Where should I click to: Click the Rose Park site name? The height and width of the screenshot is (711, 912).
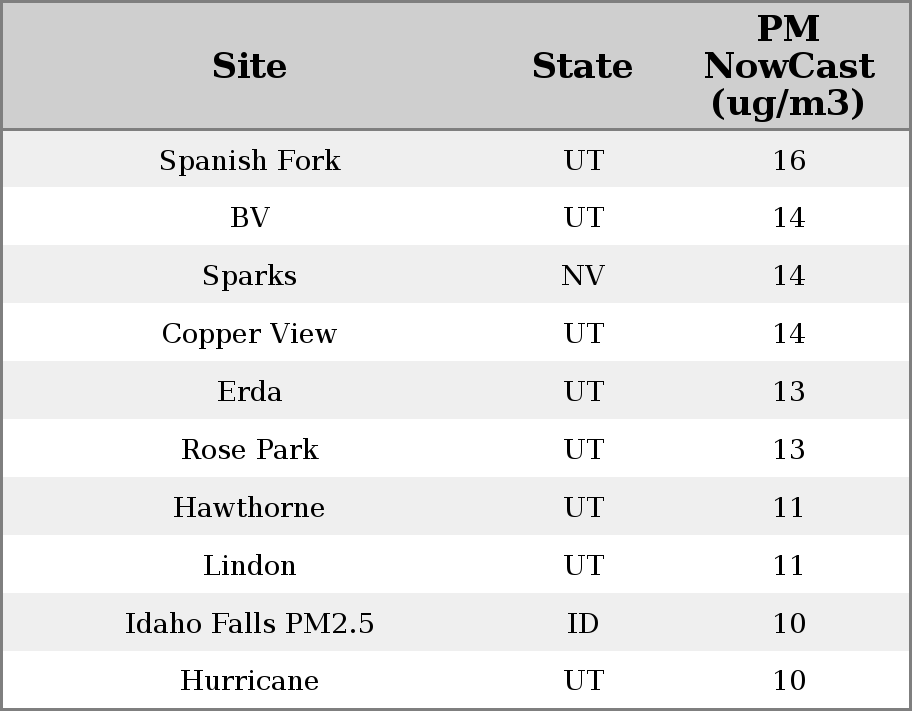(249, 450)
